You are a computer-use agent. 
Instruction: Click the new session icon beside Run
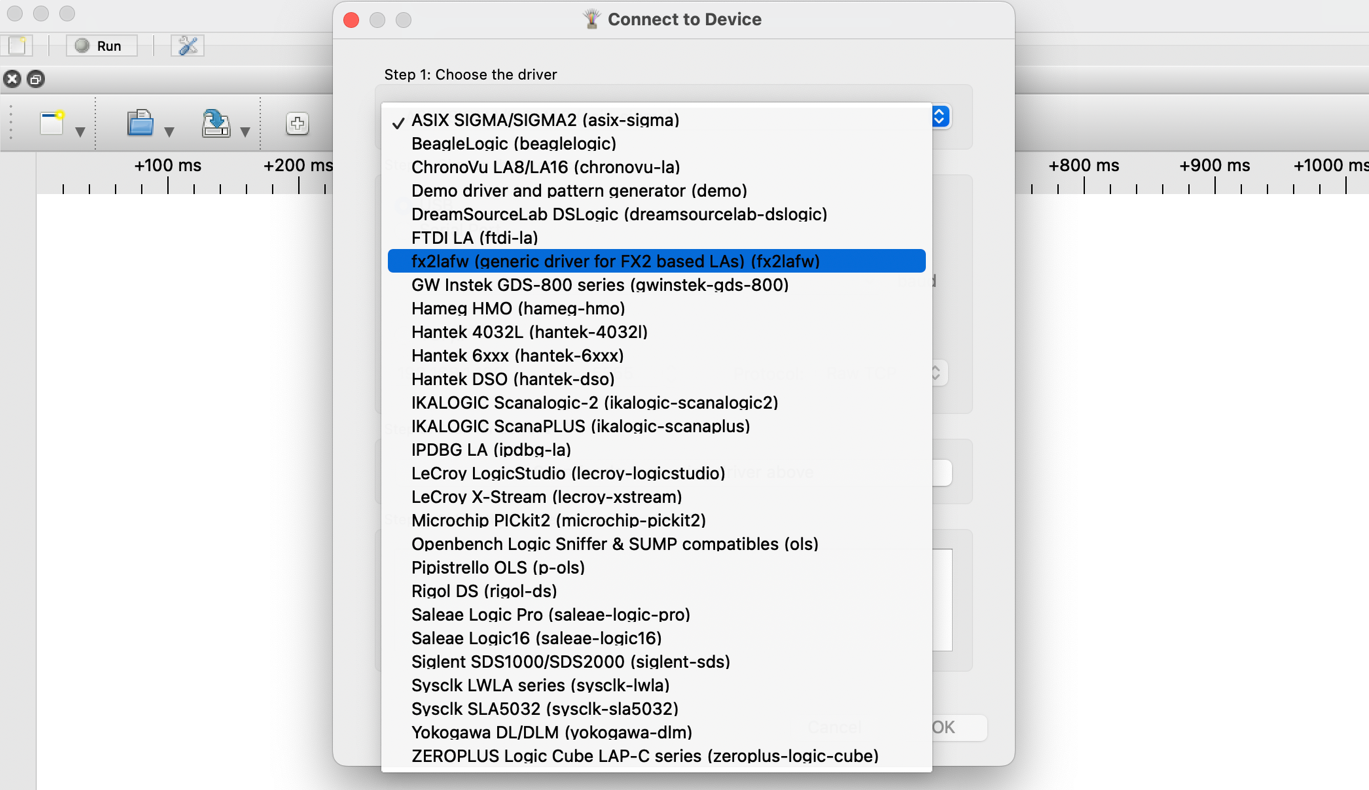(19, 45)
